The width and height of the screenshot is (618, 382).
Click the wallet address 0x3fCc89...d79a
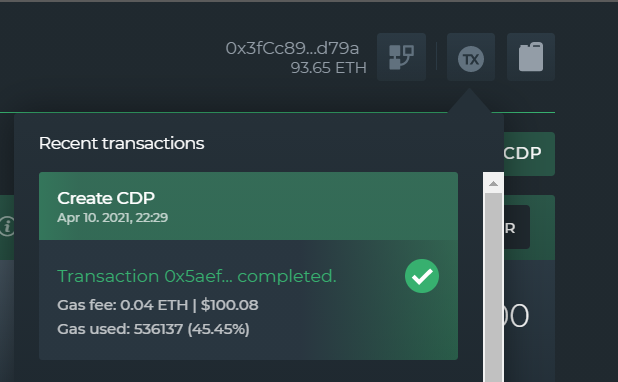pos(292,48)
